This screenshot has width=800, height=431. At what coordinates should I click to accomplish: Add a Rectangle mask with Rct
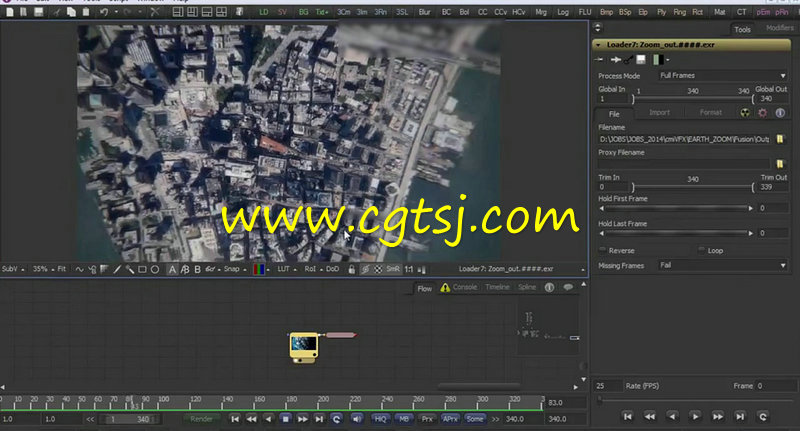coord(697,12)
